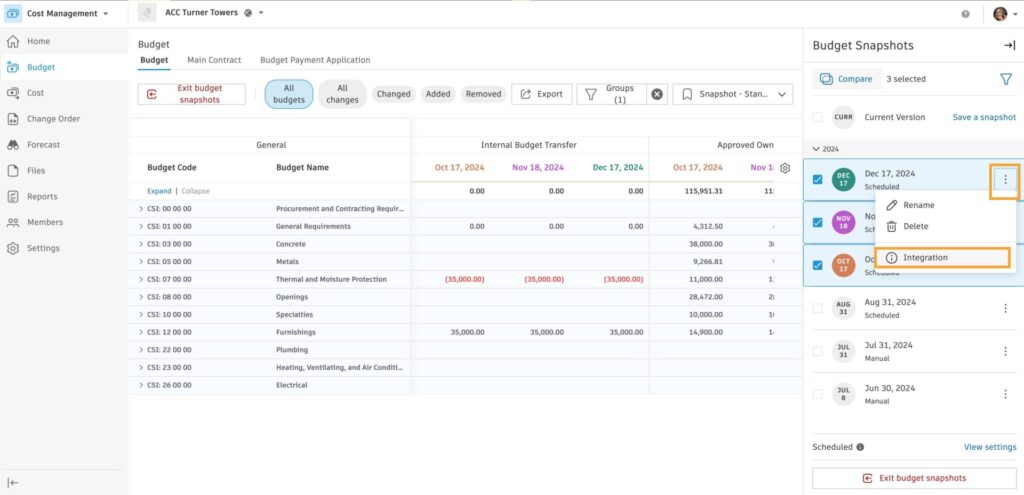This screenshot has height=495, width=1024.
Task: Click the Export button
Action: click(x=541, y=94)
